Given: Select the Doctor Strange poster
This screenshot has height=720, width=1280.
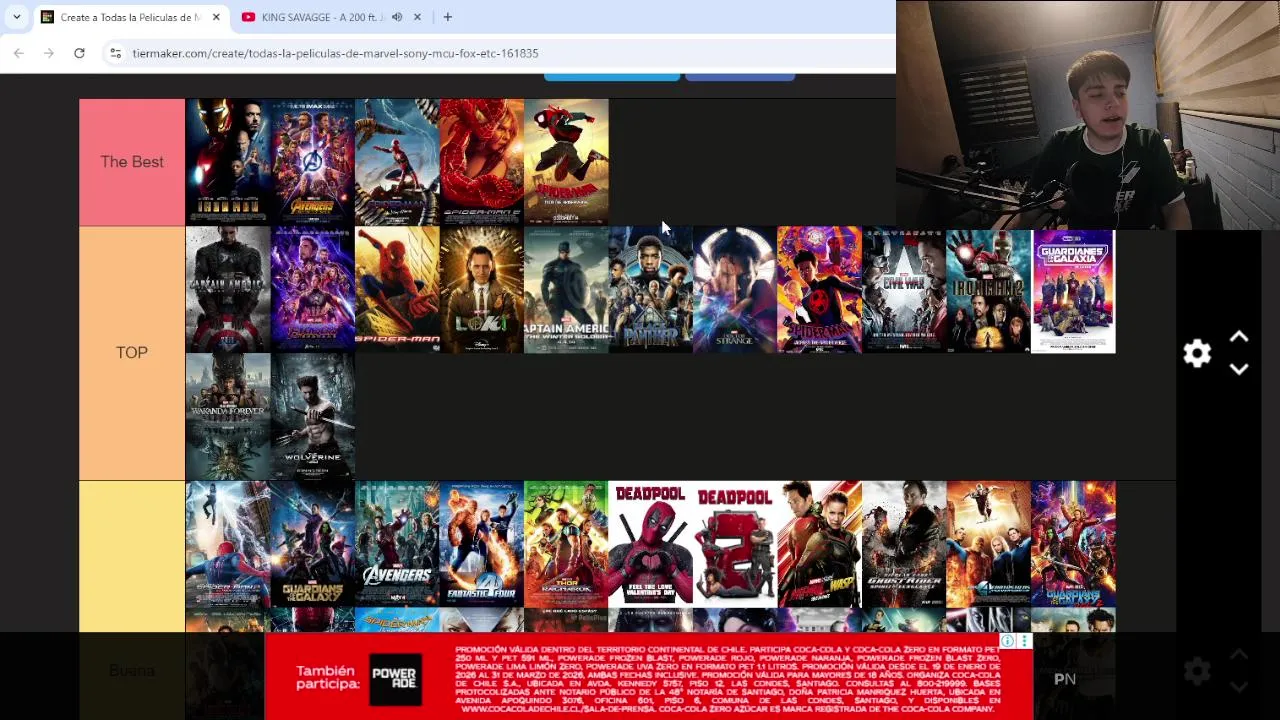Looking at the screenshot, I should 735,290.
